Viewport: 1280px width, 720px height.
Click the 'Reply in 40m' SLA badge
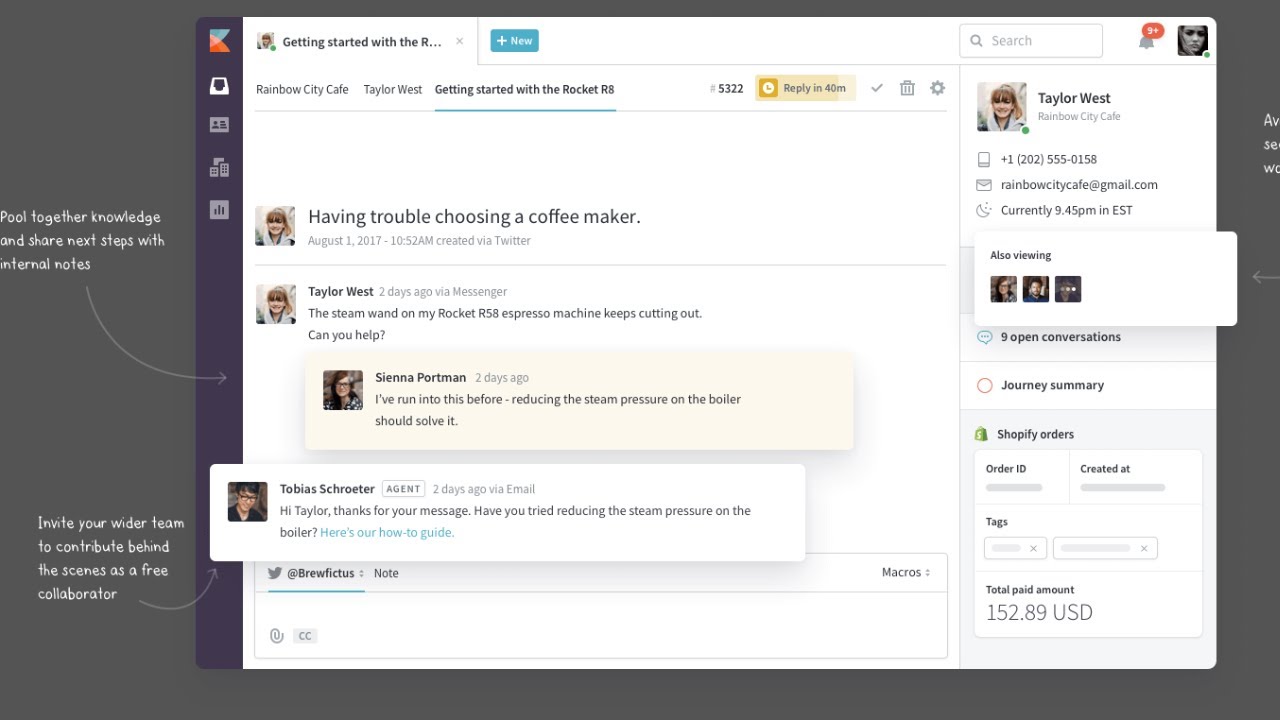[x=805, y=88]
